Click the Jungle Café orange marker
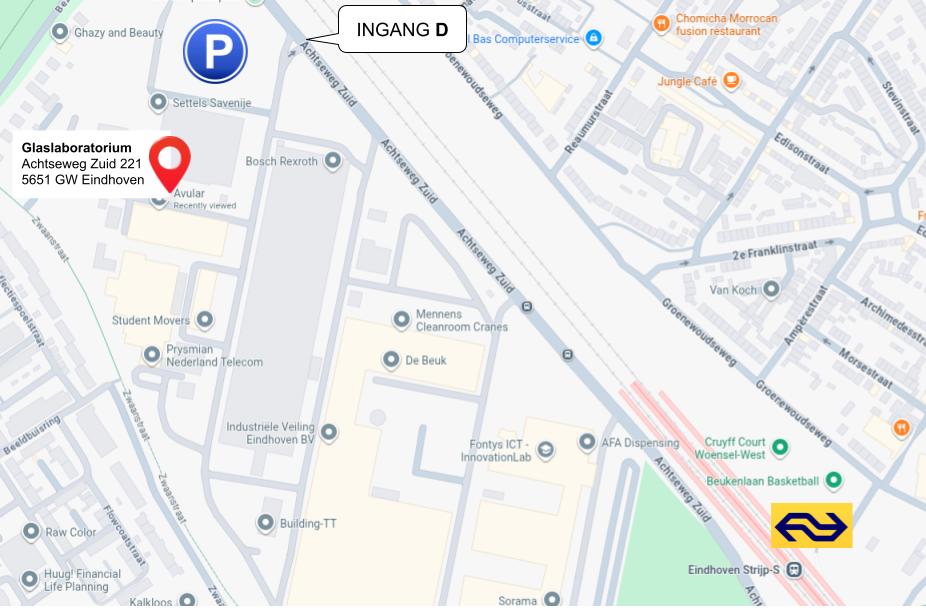Viewport: 926px width, 610px height. pyautogui.click(x=731, y=80)
